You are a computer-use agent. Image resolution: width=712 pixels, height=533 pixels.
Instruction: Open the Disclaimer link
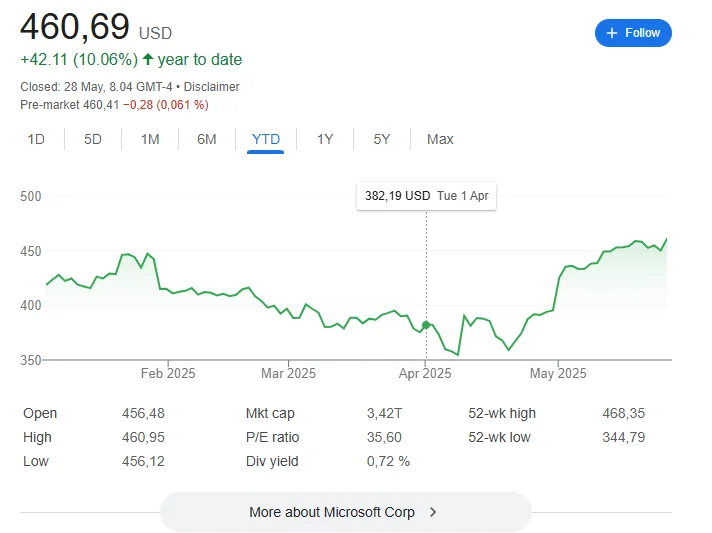(x=210, y=87)
